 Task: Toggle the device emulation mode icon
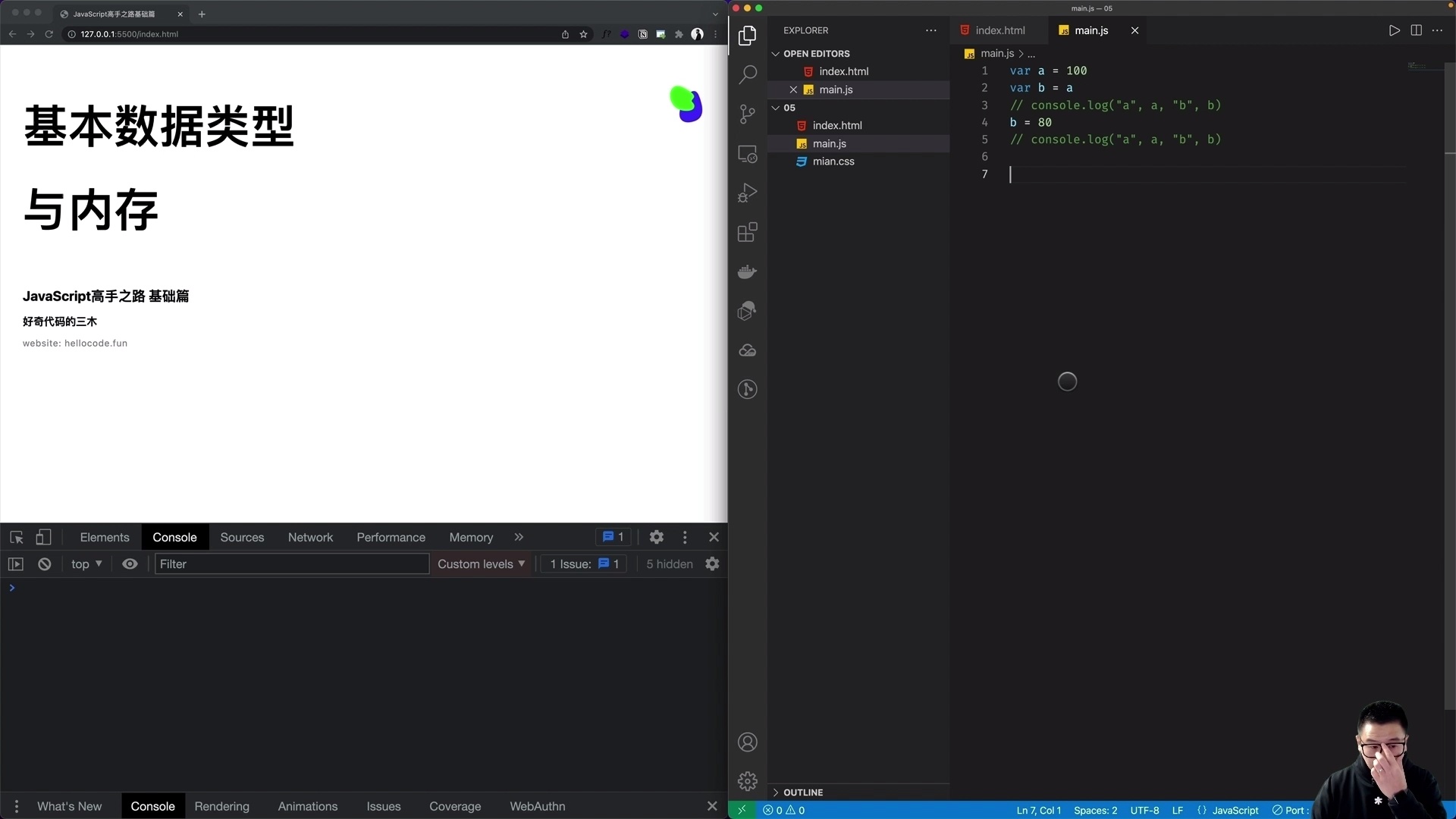coord(44,537)
